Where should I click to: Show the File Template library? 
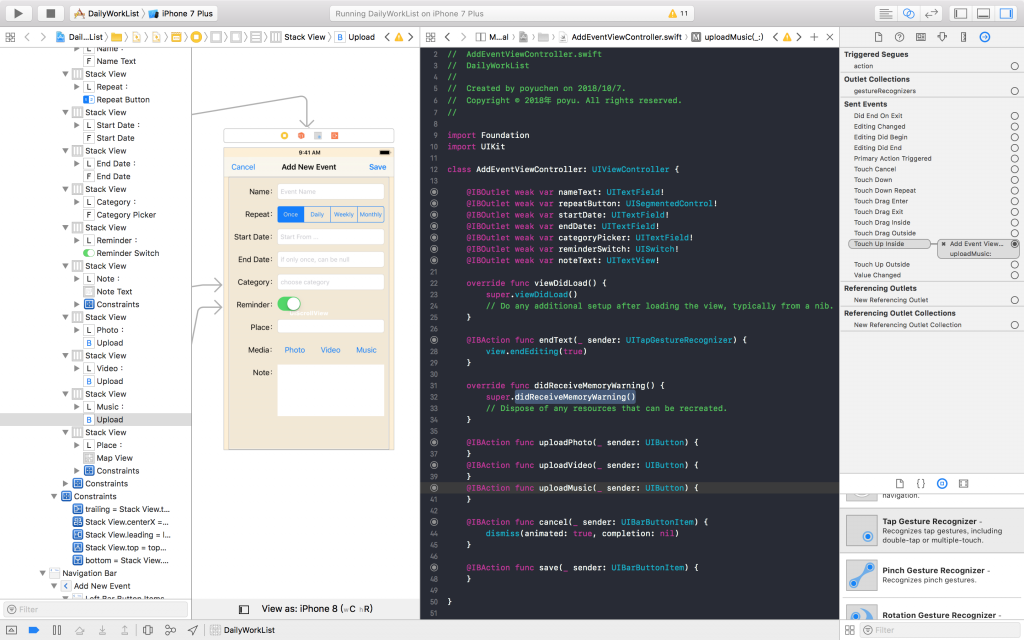[x=900, y=484]
